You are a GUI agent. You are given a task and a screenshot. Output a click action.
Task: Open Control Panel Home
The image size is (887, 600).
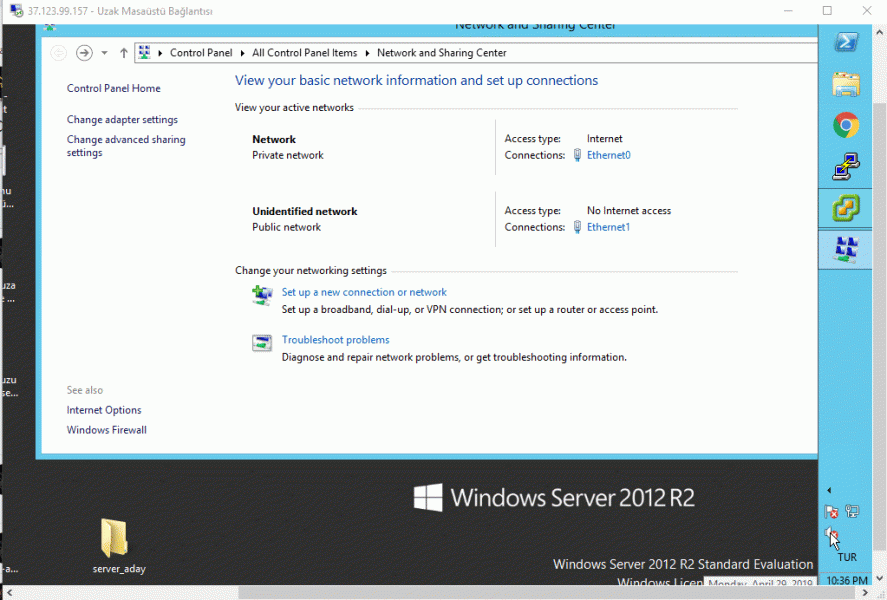[113, 88]
